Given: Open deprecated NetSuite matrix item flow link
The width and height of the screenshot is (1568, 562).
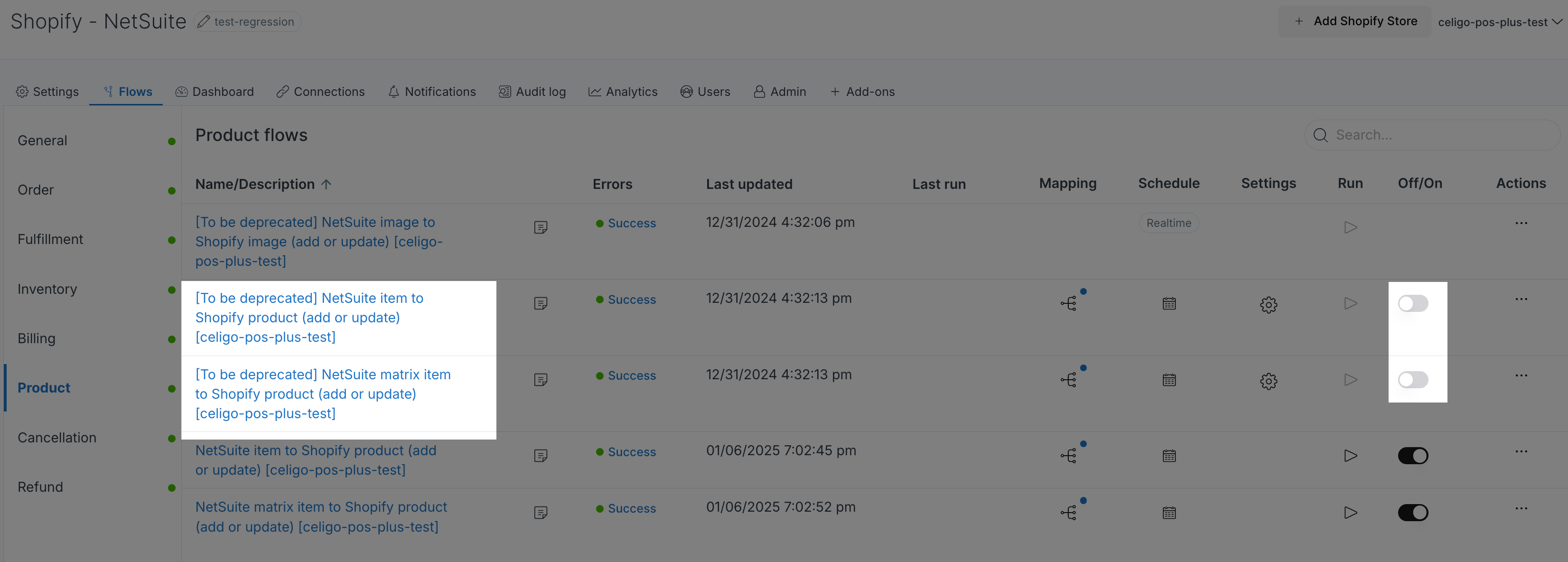Looking at the screenshot, I should click(x=323, y=394).
